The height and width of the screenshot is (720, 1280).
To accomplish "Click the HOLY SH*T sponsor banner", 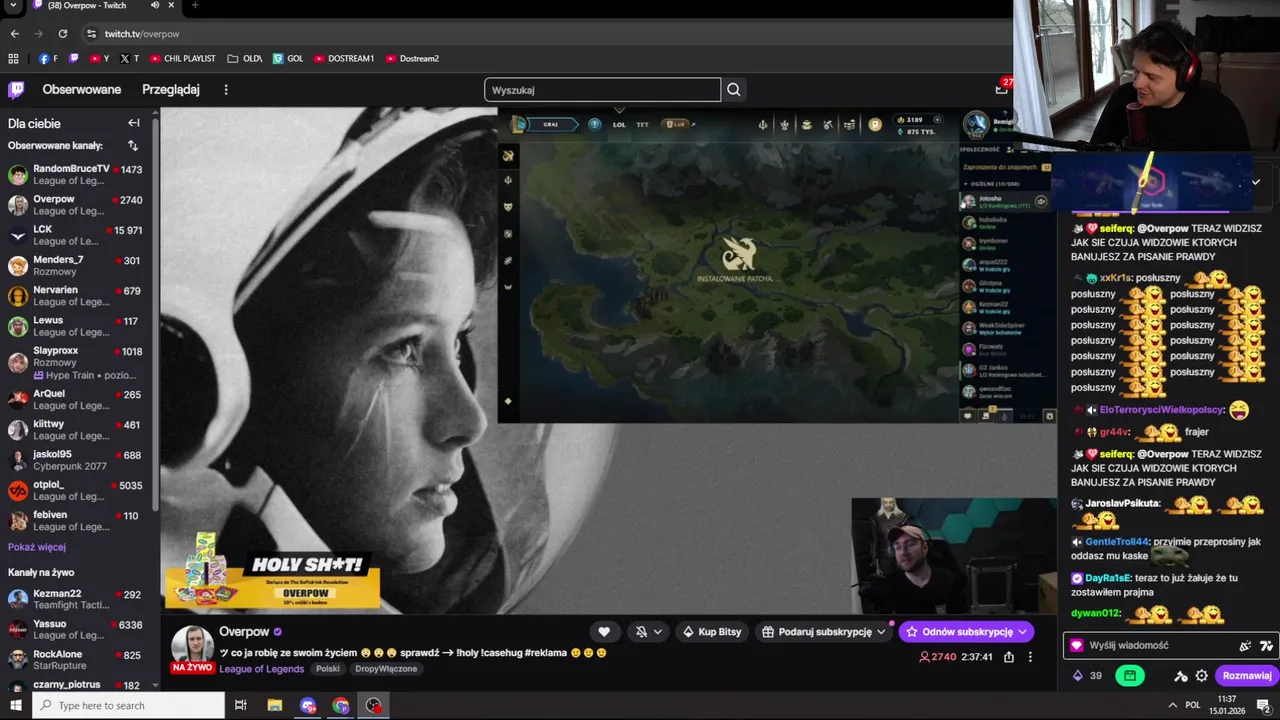I will click(272, 570).
